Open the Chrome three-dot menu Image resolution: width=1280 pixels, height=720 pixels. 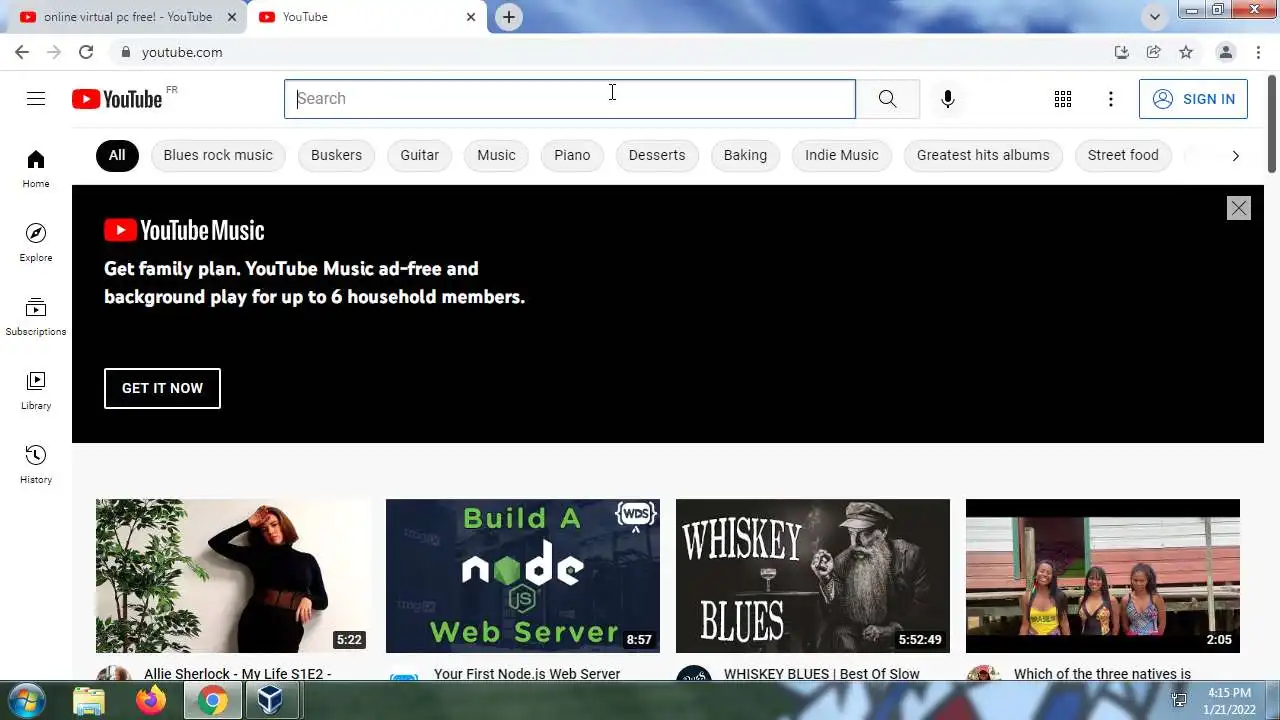click(x=1257, y=52)
